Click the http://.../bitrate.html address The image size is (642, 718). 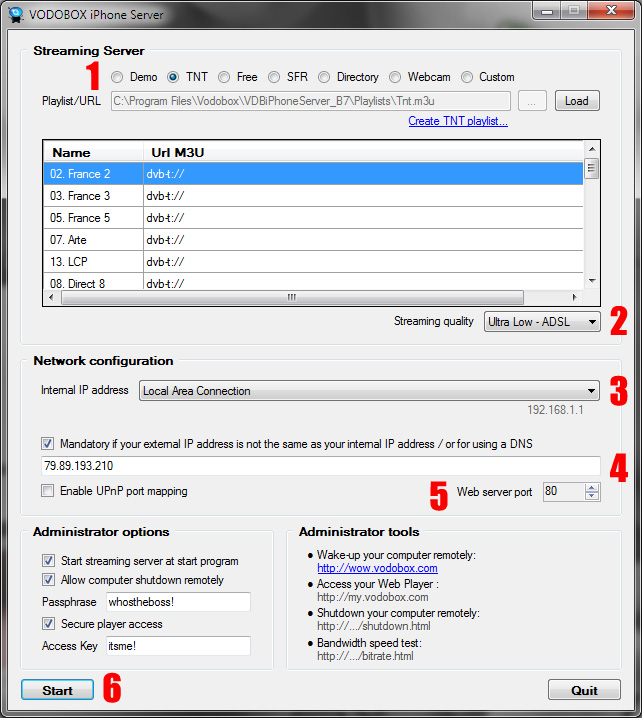click(x=365, y=656)
